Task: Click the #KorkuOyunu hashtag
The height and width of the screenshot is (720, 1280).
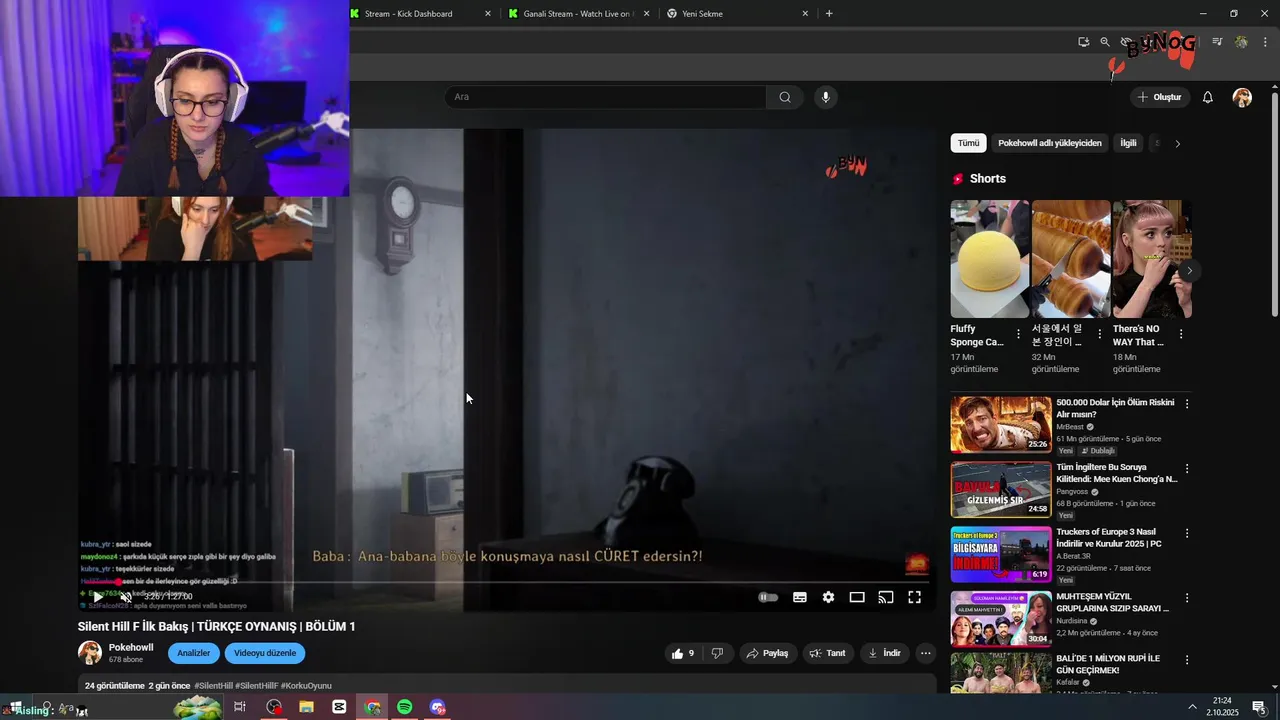Action: click(x=306, y=686)
